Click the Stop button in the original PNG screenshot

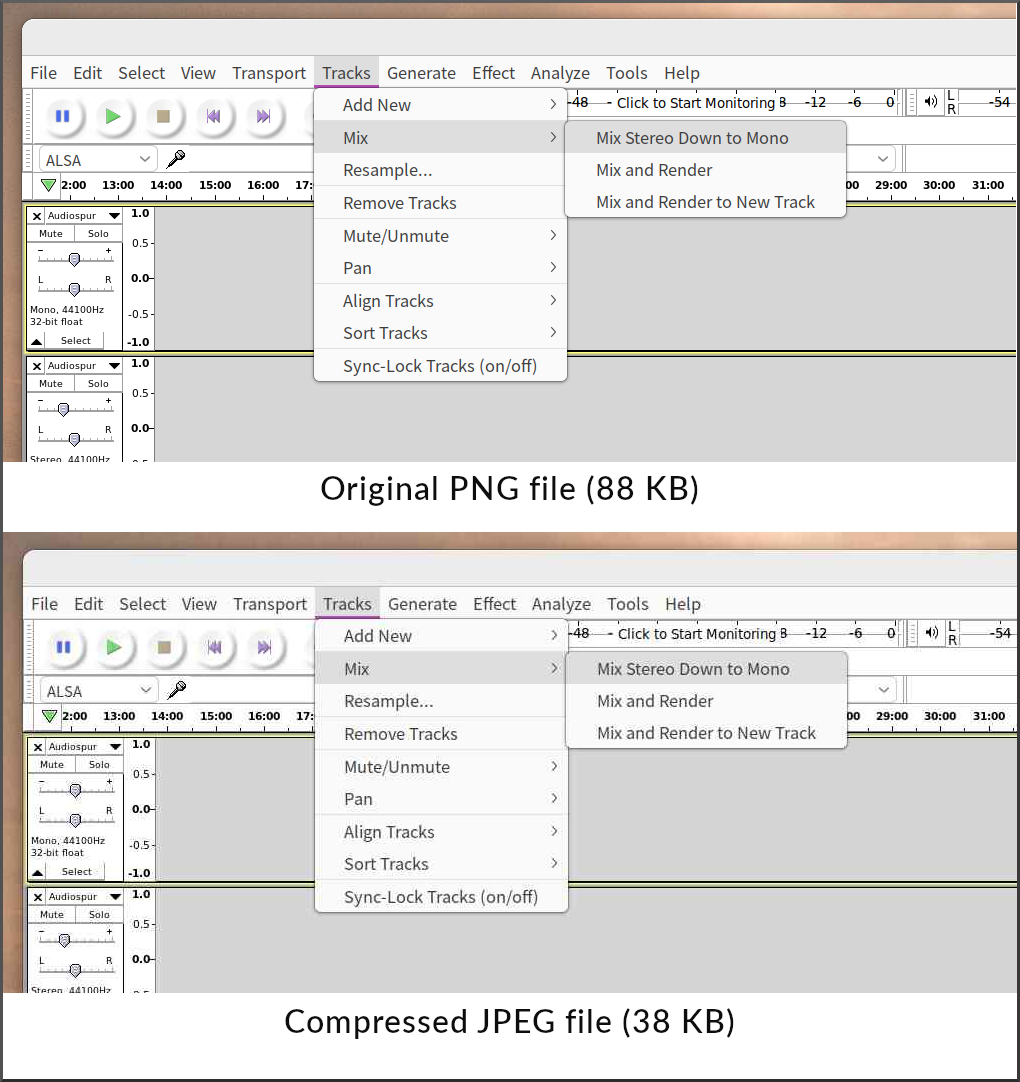click(164, 116)
